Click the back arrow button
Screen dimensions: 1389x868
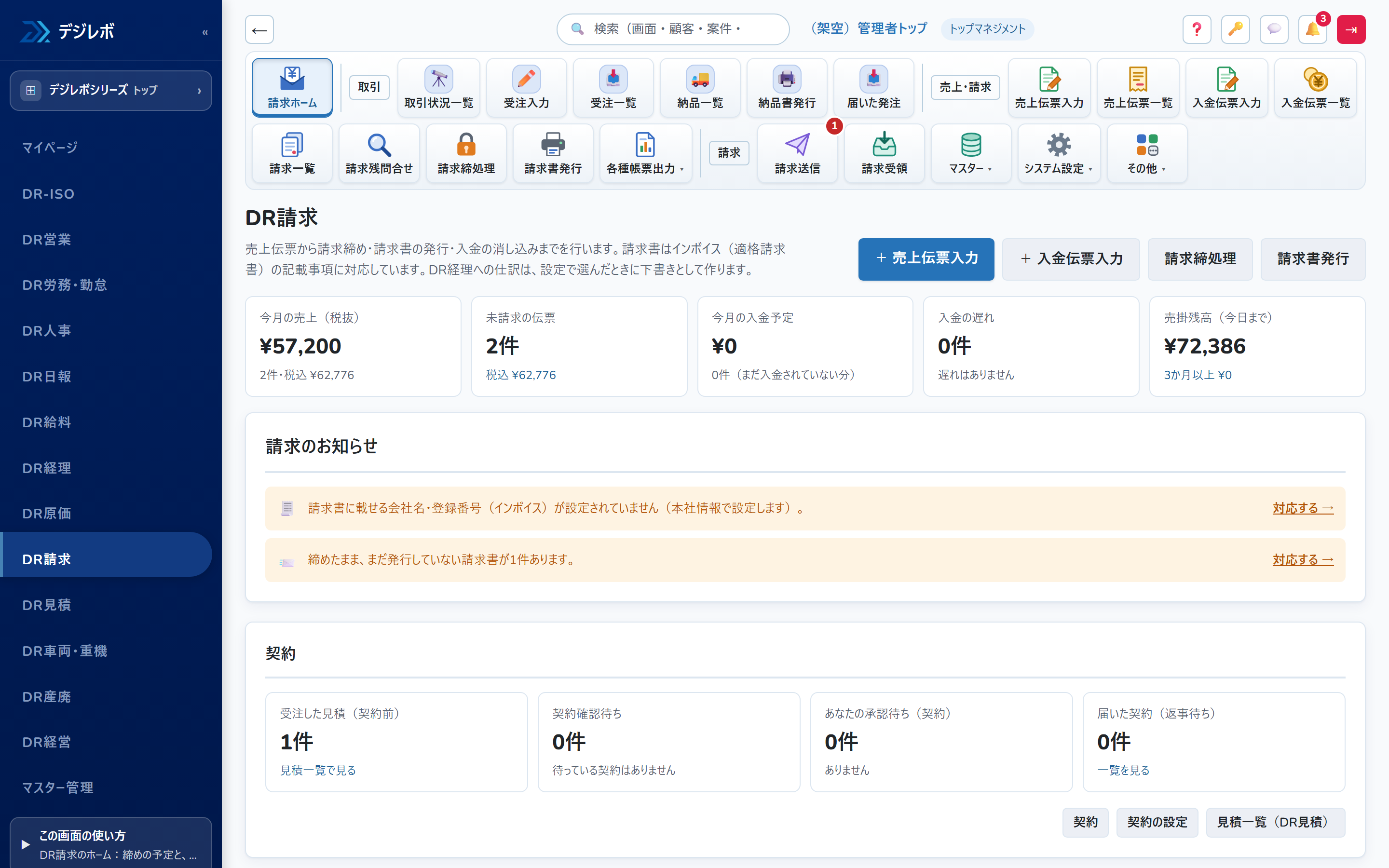[259, 29]
